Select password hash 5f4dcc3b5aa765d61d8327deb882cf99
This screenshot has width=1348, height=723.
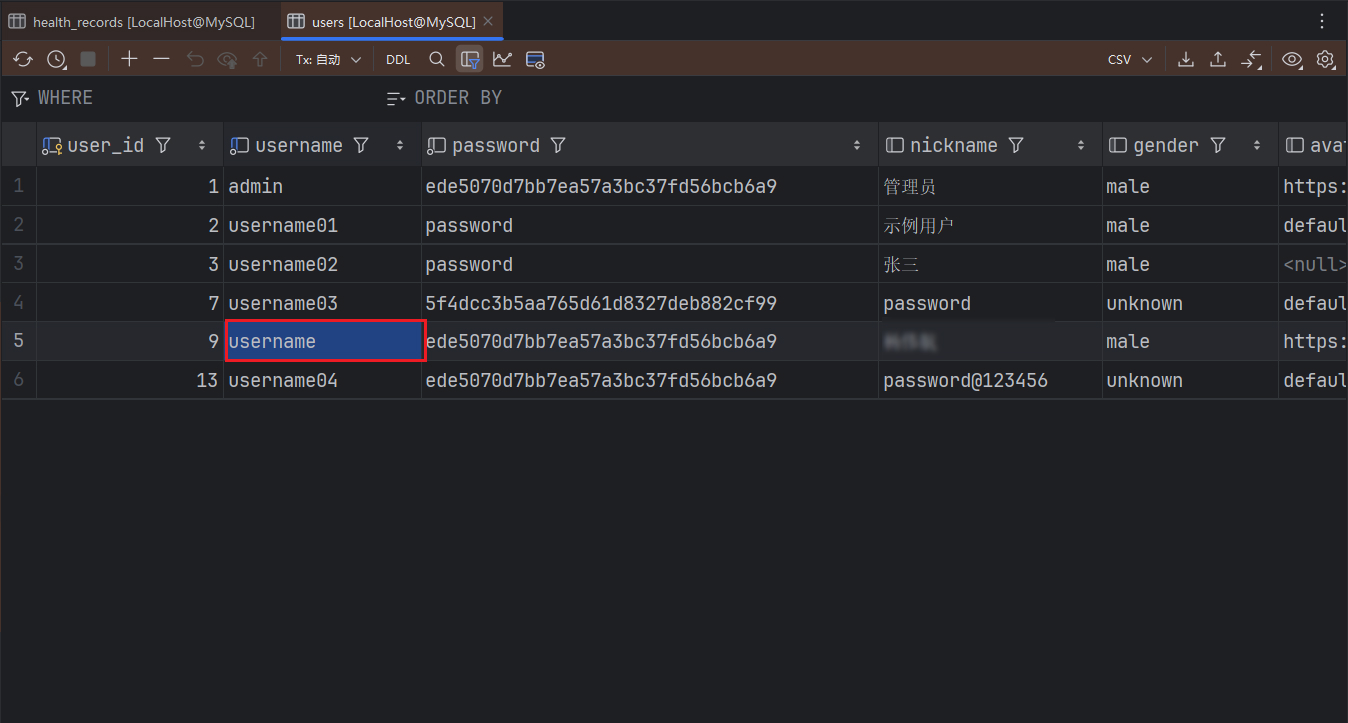click(650, 303)
